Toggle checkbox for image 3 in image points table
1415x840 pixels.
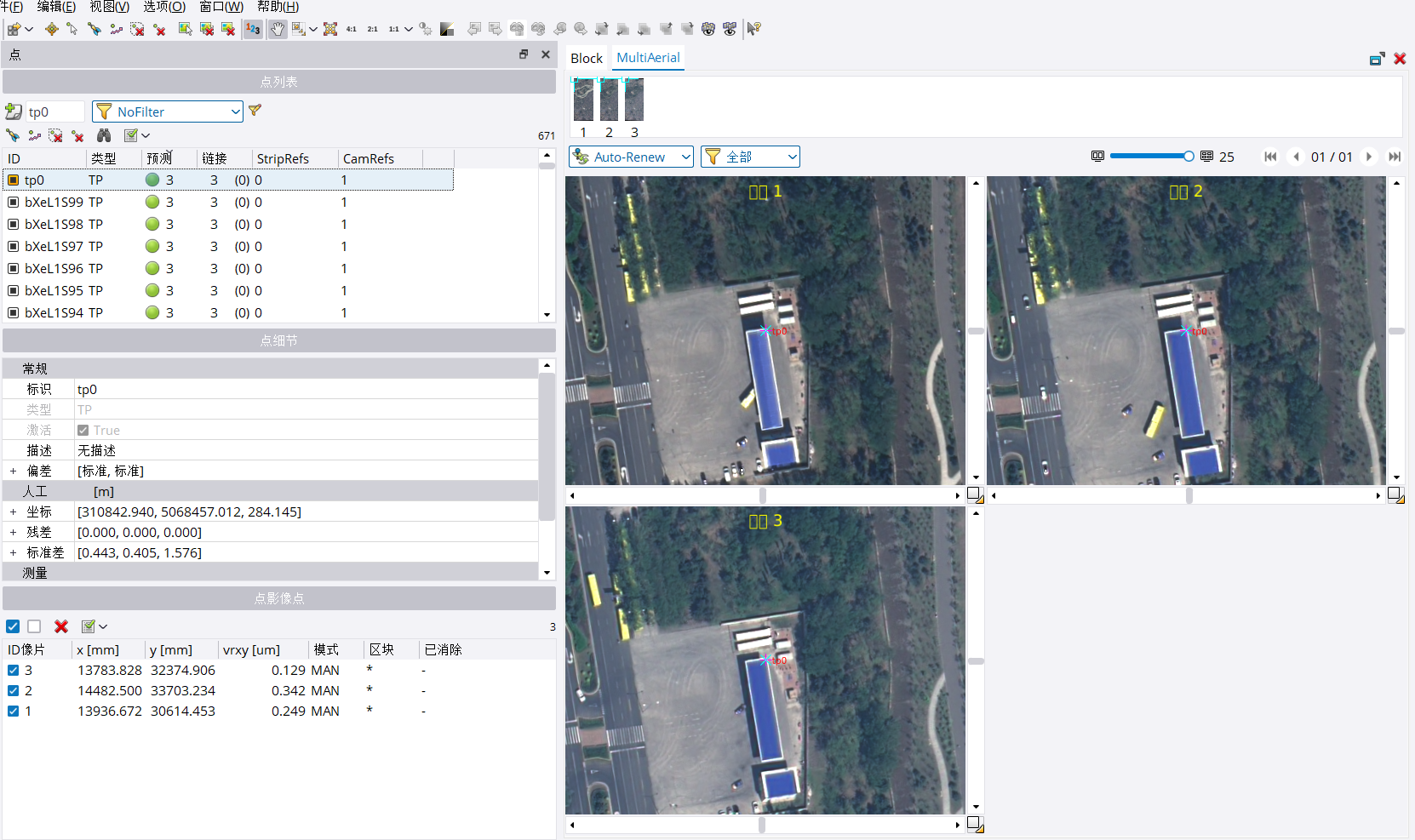(13, 671)
